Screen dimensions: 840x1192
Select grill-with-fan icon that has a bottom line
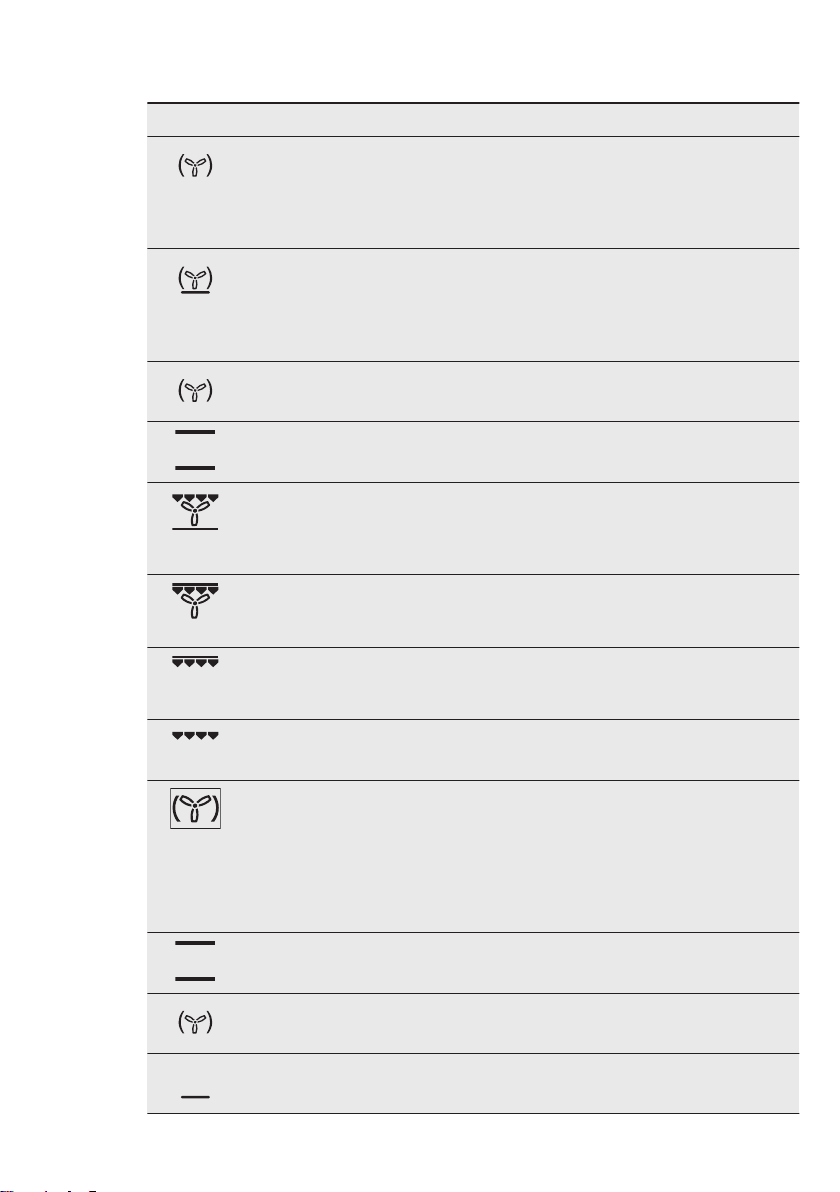click(195, 512)
